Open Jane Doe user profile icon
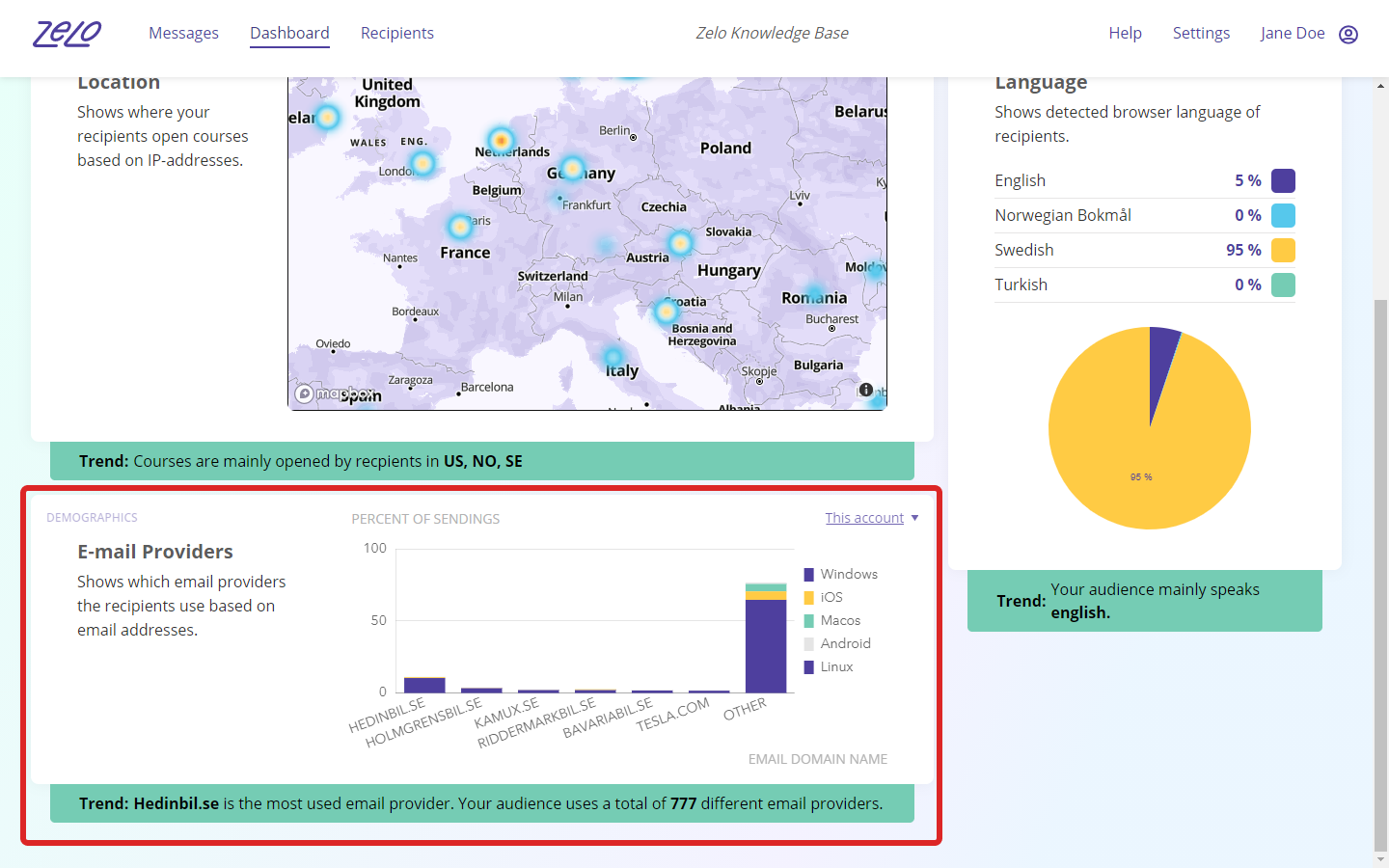1389x868 pixels. click(x=1348, y=35)
